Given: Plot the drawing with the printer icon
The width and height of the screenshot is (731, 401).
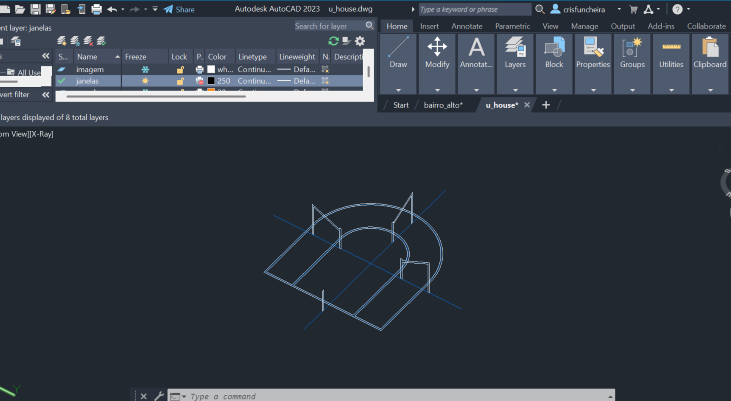Looking at the screenshot, I should (97, 9).
